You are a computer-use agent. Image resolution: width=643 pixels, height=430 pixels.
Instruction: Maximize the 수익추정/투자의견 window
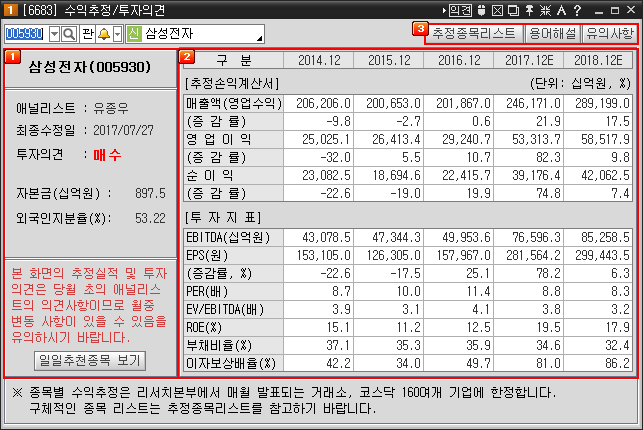(615, 11)
